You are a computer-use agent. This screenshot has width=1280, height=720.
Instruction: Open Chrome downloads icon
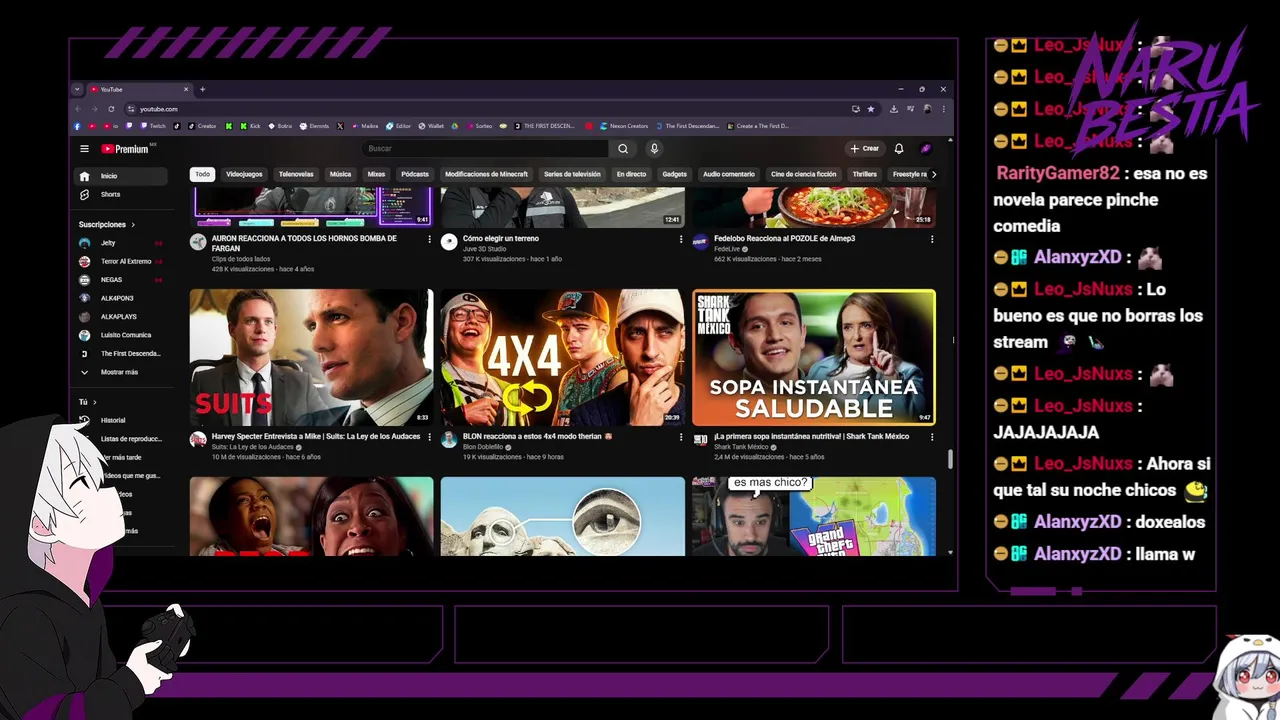pos(893,109)
